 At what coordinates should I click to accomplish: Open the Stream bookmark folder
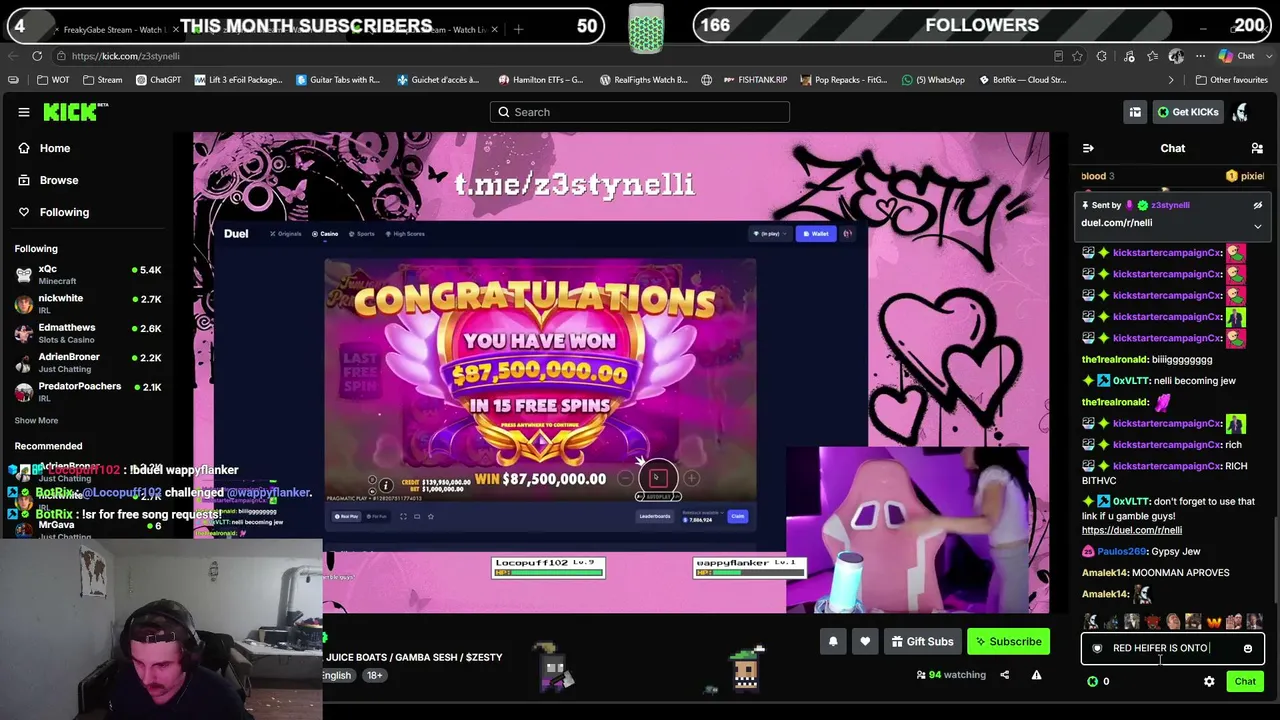click(103, 80)
